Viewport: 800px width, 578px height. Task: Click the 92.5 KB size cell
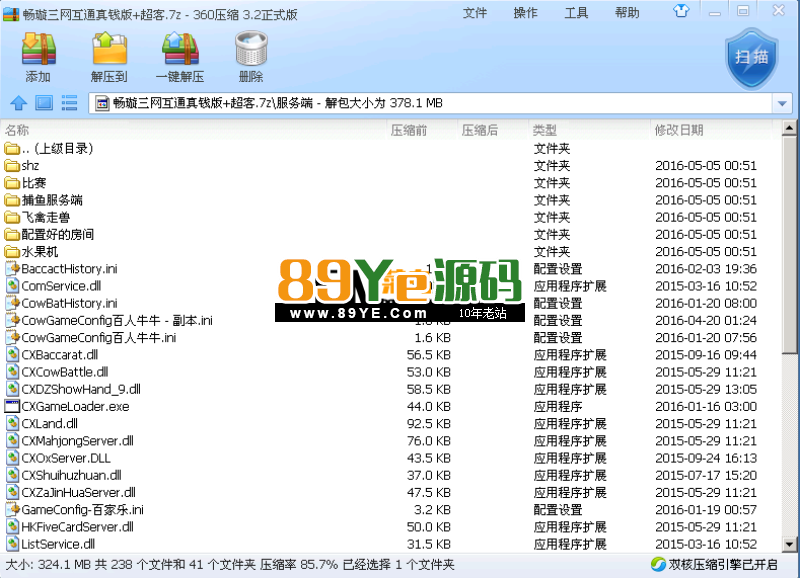pyautogui.click(x=429, y=424)
